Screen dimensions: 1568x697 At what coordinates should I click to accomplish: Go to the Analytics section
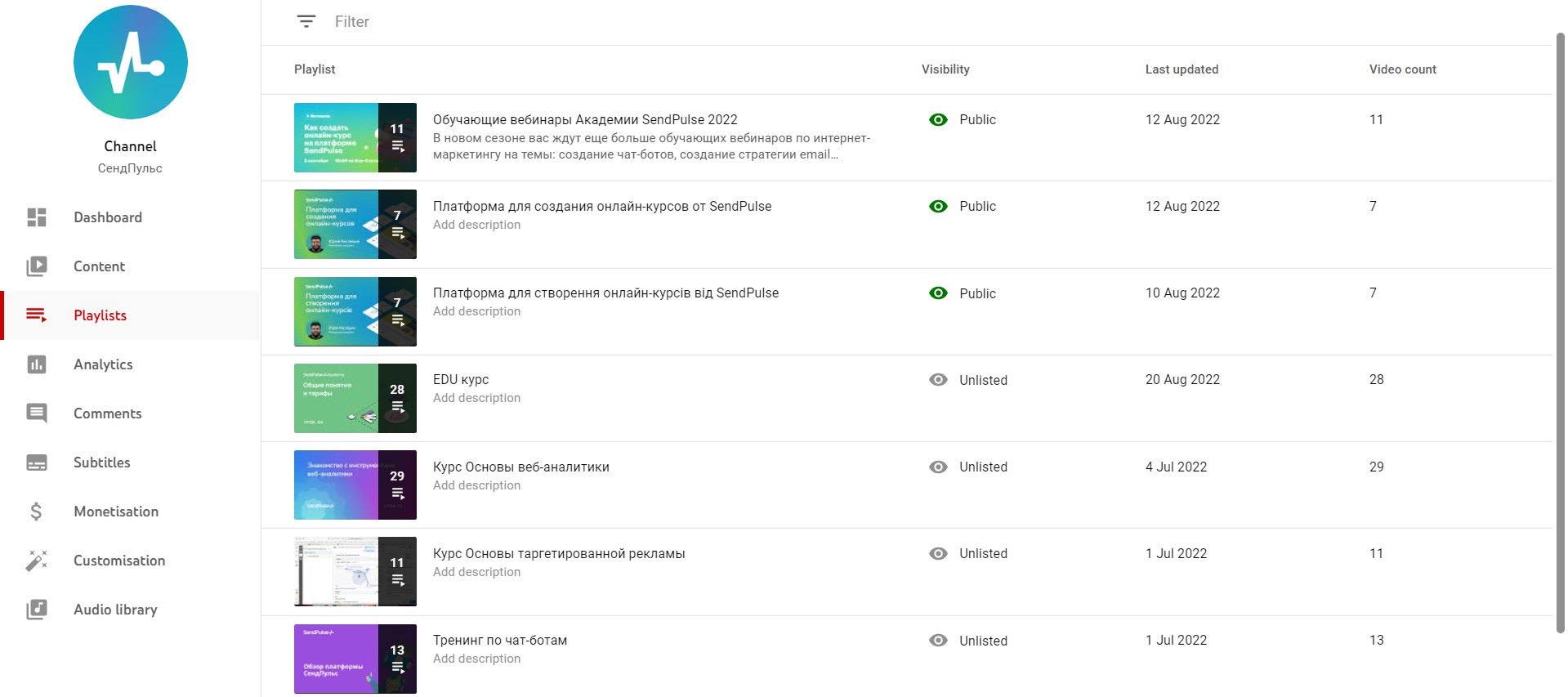131,364
